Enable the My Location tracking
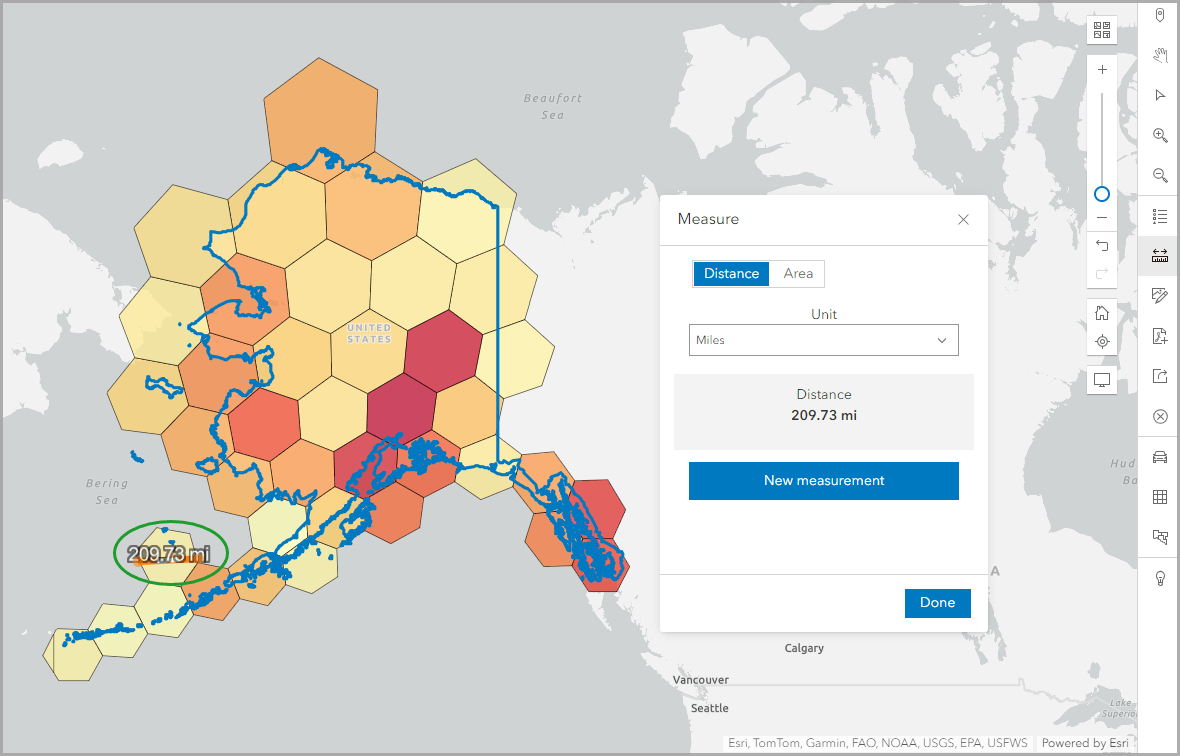Viewport: 1180px width, 756px height. click(1101, 341)
